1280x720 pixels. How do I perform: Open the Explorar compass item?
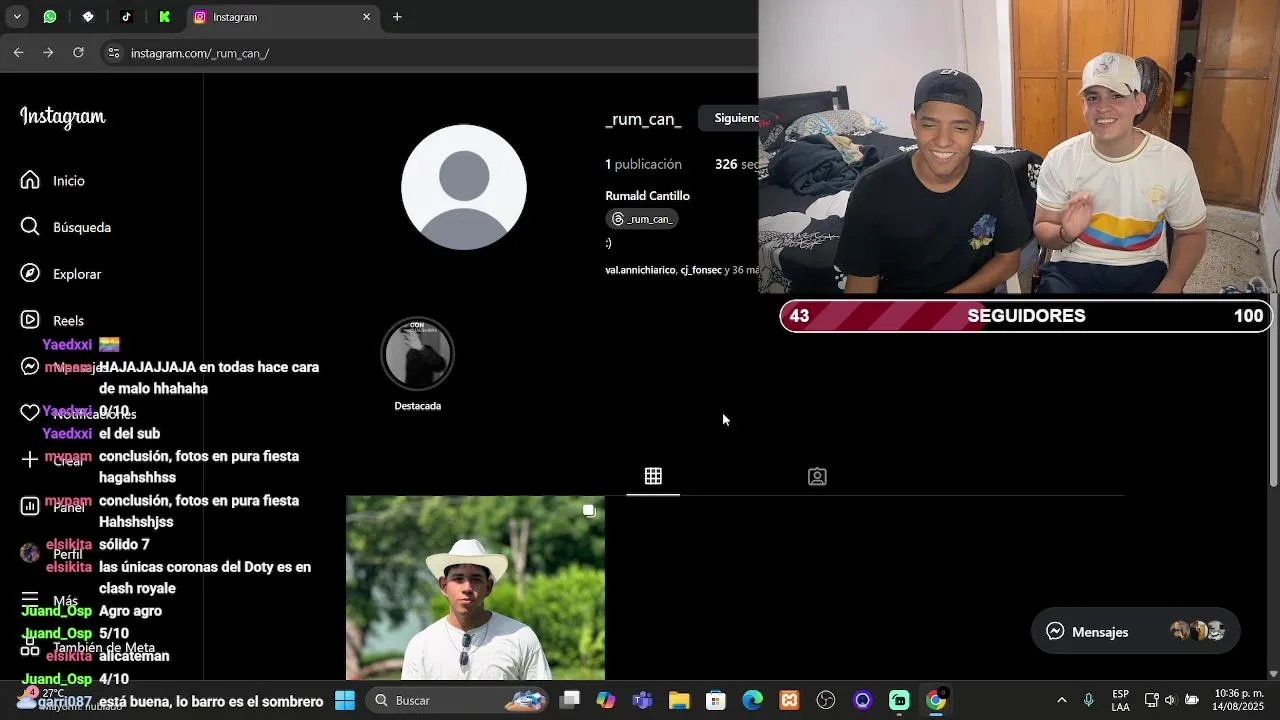tap(61, 274)
